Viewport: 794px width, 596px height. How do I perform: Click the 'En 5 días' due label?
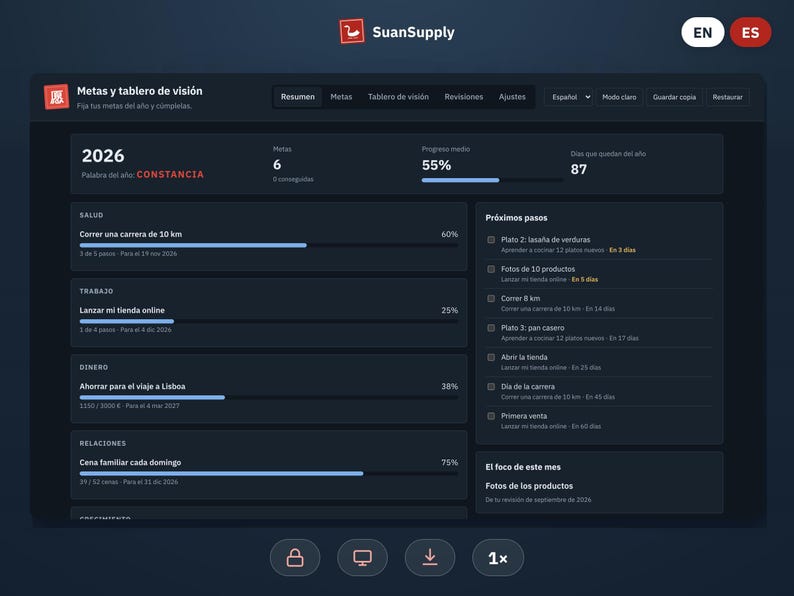pyautogui.click(x=585, y=280)
